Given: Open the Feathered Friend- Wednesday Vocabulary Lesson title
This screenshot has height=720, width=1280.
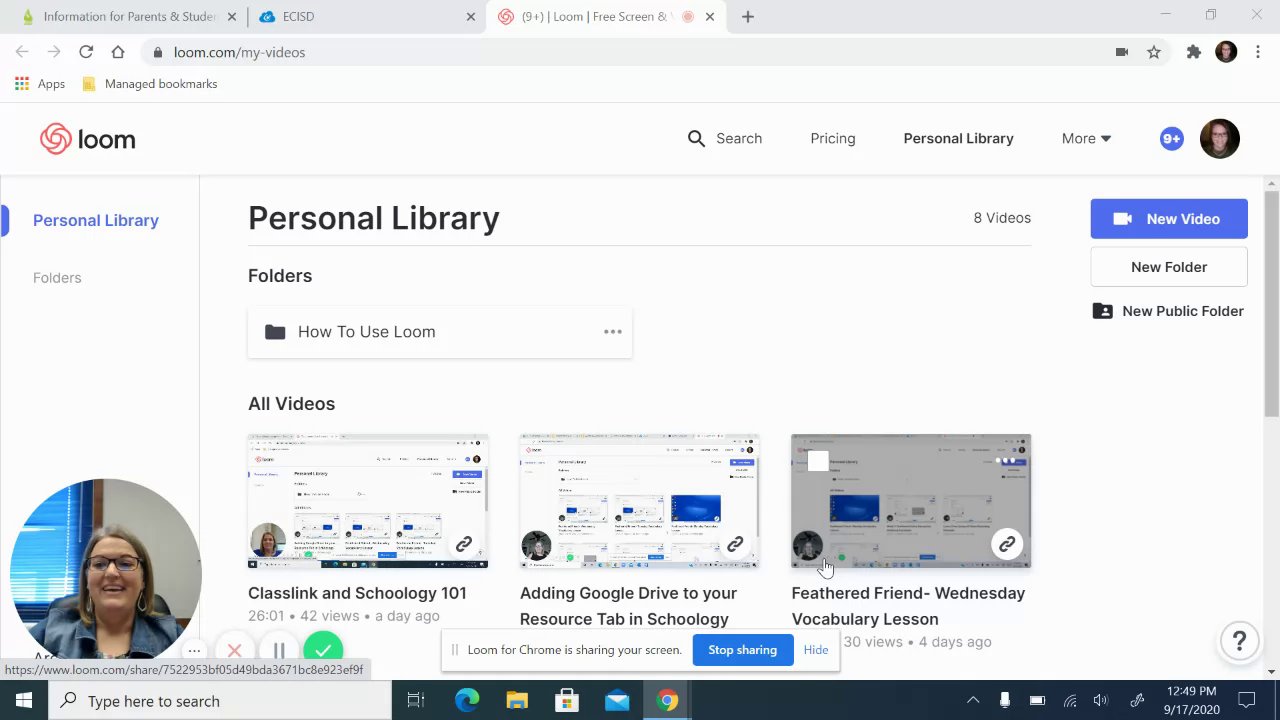Looking at the screenshot, I should tap(908, 606).
